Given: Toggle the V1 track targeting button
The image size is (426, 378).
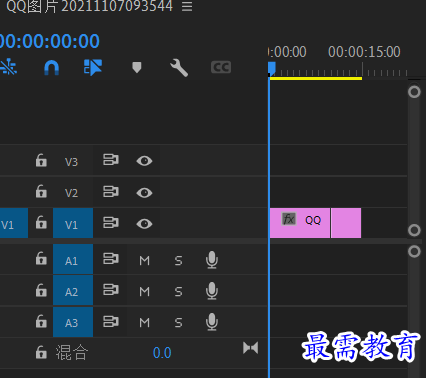Looking at the screenshot, I should point(73,223).
